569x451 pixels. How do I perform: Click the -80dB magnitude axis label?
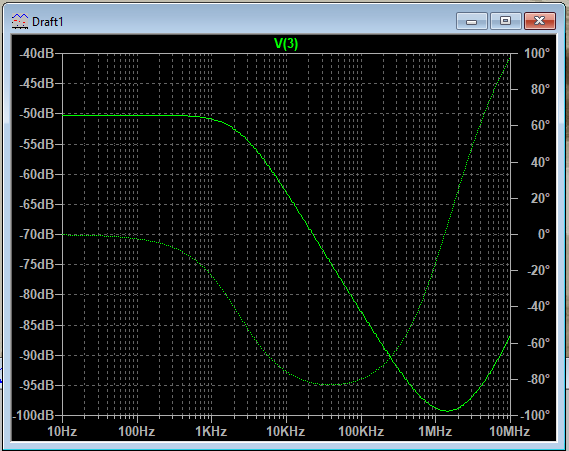coord(36,294)
